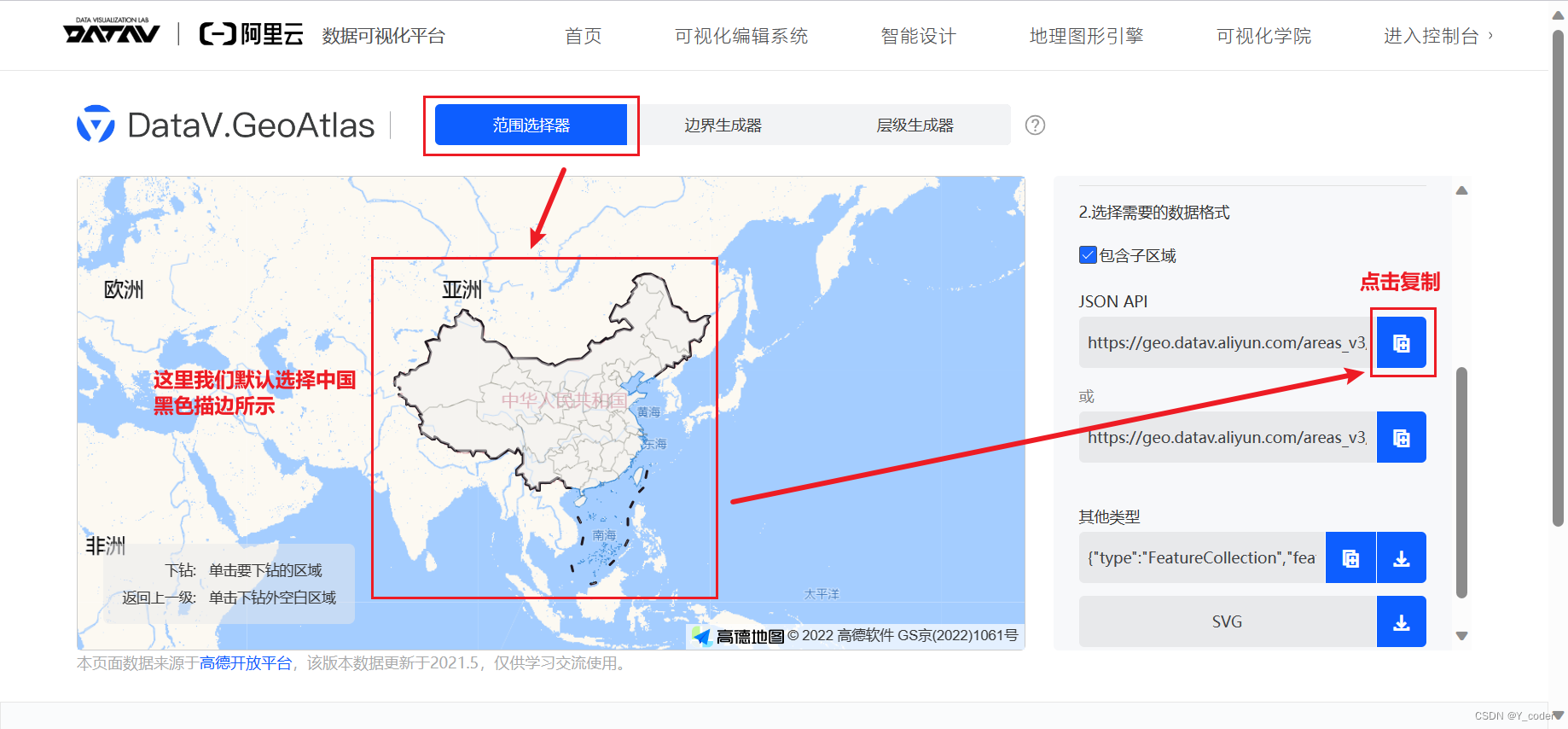Click the 阿里云 logo

[x=252, y=34]
